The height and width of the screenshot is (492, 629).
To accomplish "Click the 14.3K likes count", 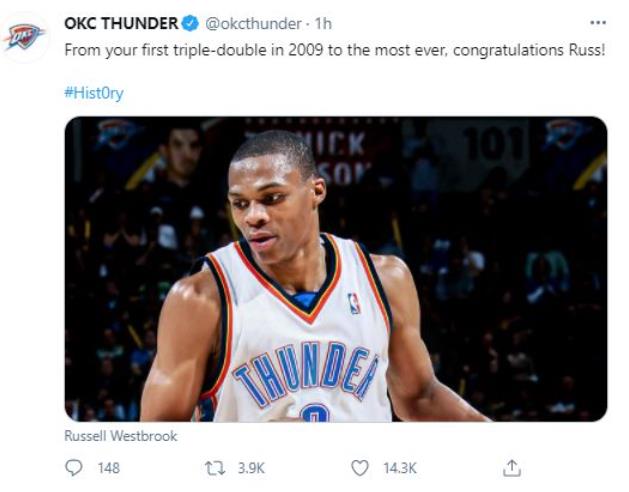I will point(400,467).
